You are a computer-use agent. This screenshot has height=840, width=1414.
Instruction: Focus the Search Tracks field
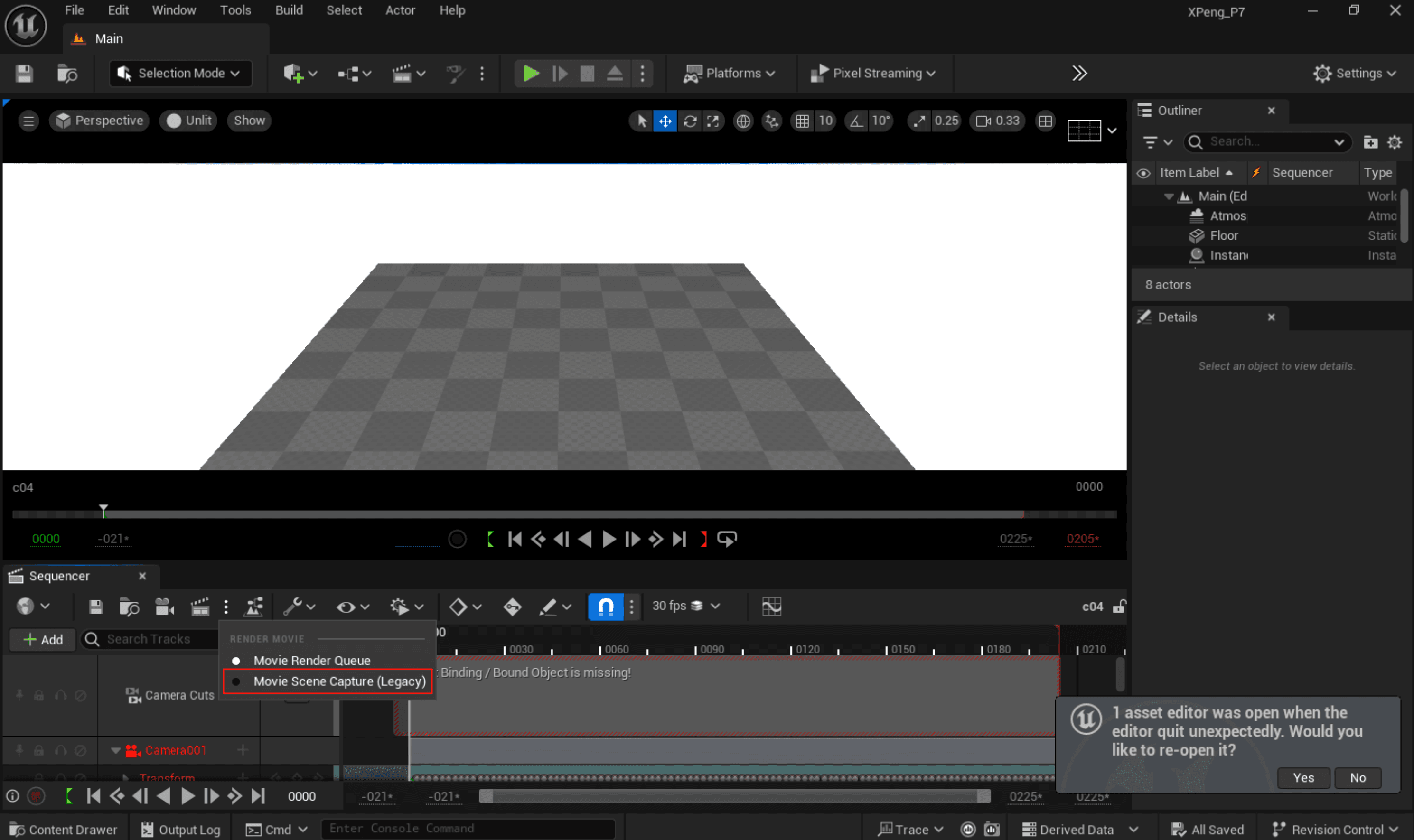click(x=150, y=640)
